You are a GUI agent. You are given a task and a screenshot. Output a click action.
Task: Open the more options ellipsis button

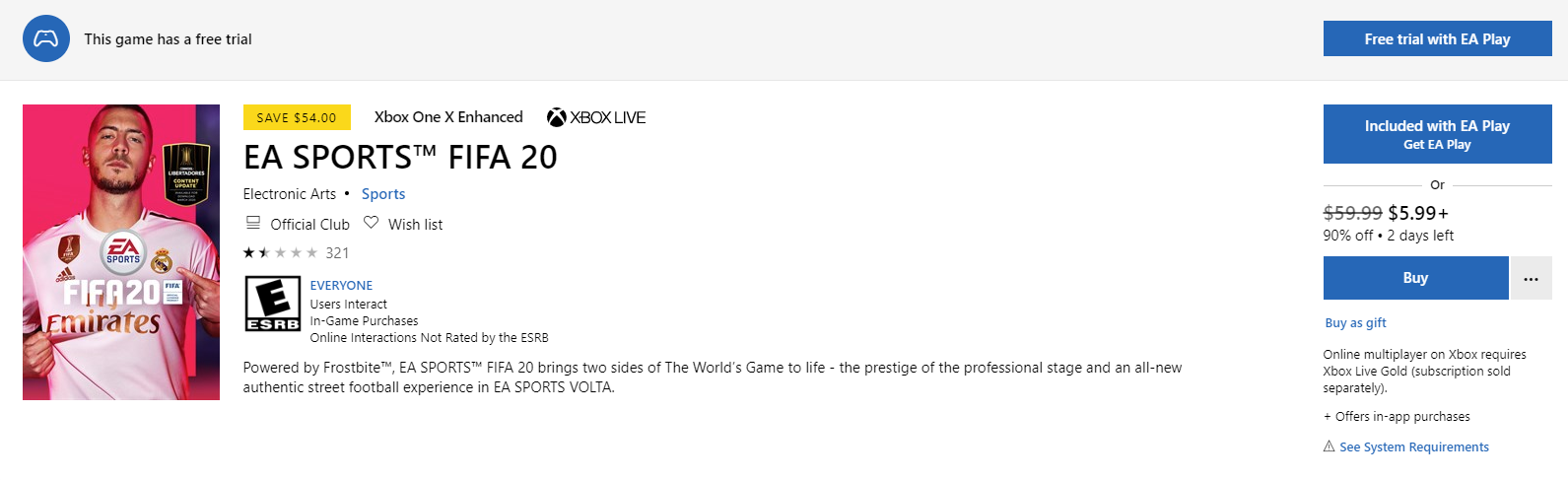1531,278
